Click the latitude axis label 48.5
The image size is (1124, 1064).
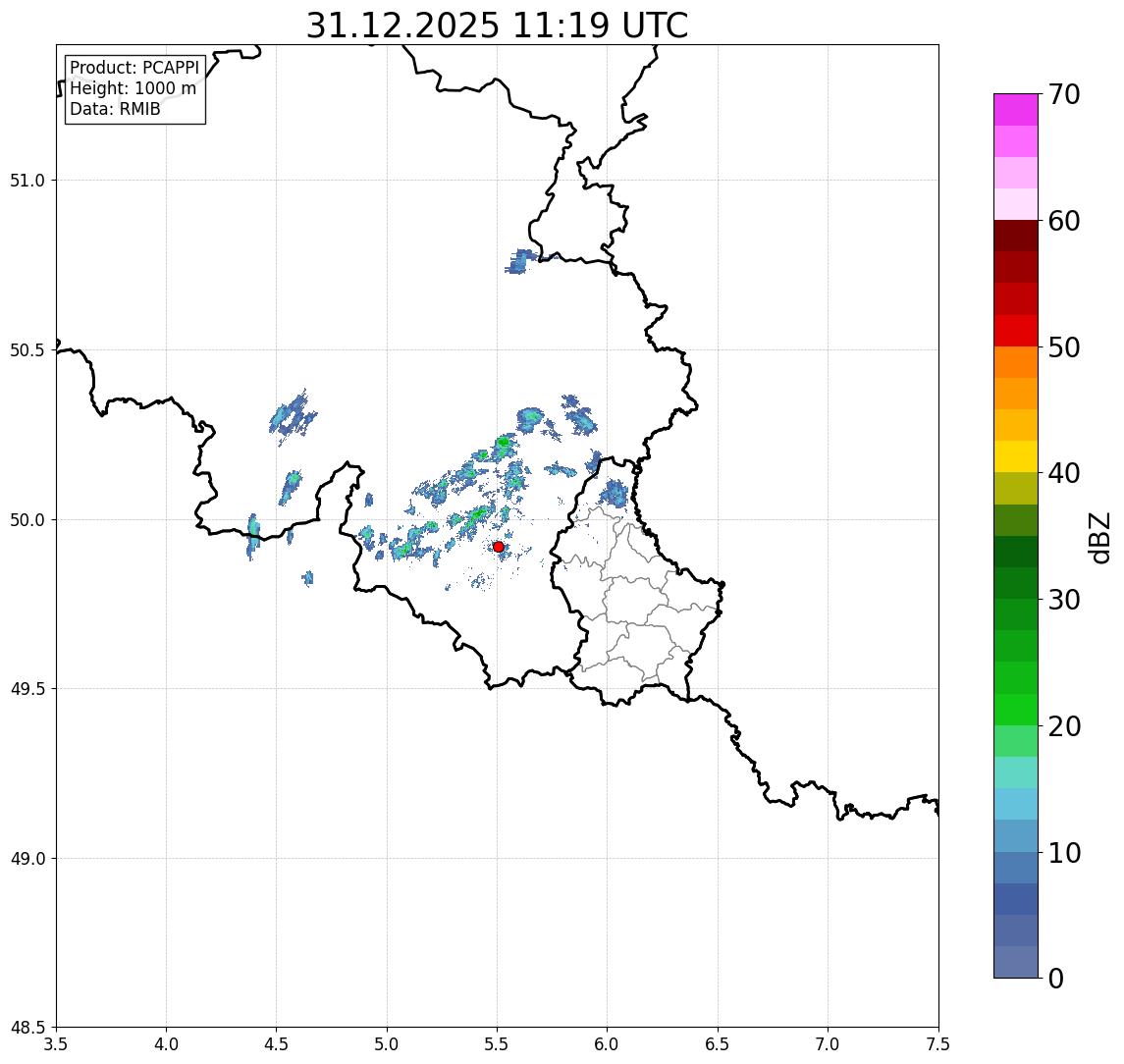point(27,1028)
